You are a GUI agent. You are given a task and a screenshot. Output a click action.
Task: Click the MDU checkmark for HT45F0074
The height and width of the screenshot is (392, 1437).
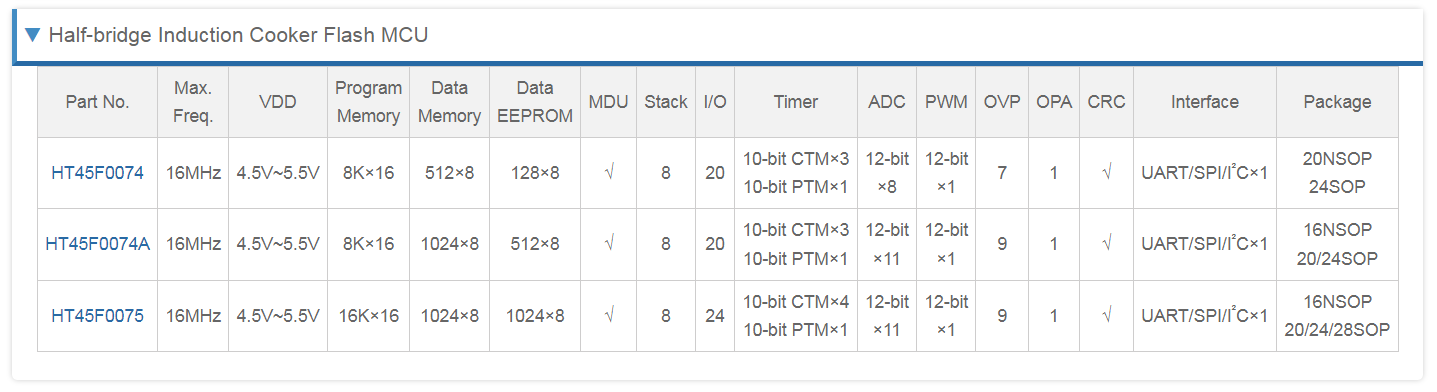click(x=609, y=173)
